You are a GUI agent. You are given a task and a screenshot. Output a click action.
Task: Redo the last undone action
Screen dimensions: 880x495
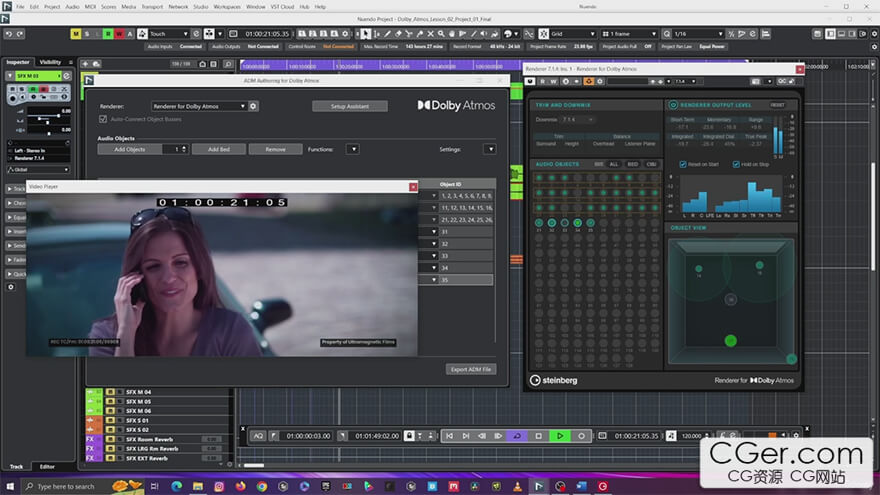20,34
